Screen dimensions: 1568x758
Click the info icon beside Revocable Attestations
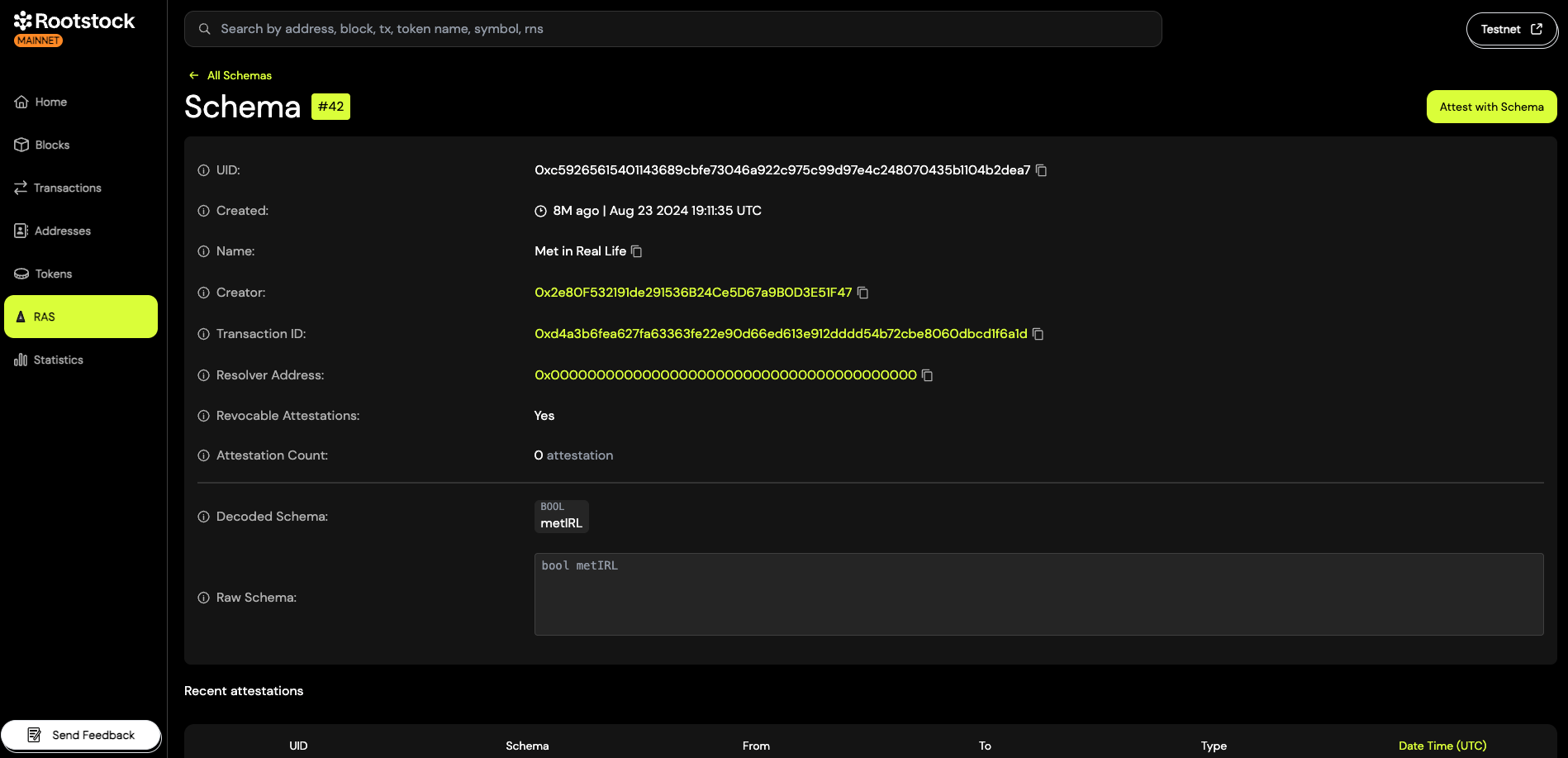pos(203,416)
